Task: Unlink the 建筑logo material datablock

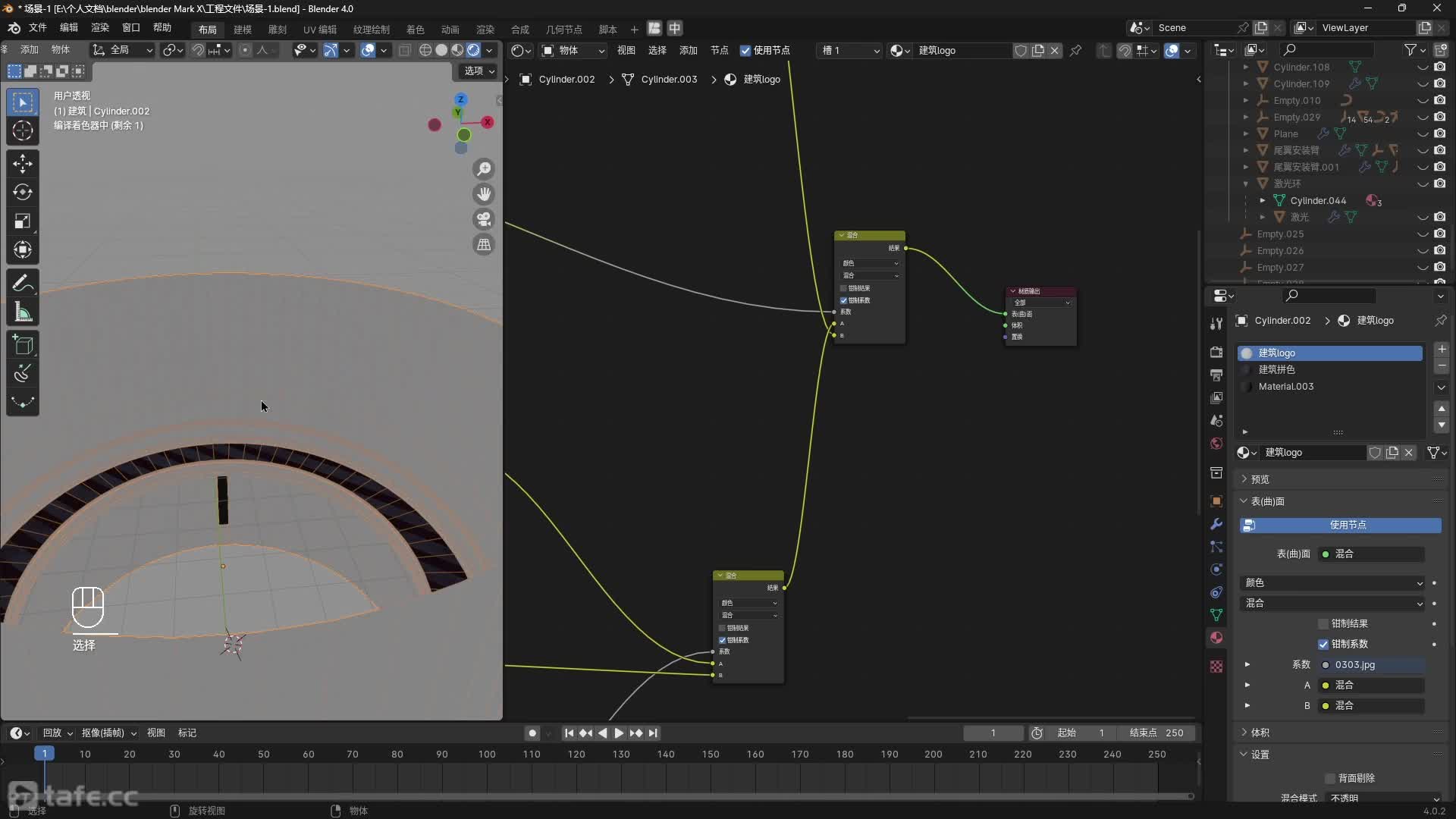Action: (1409, 453)
